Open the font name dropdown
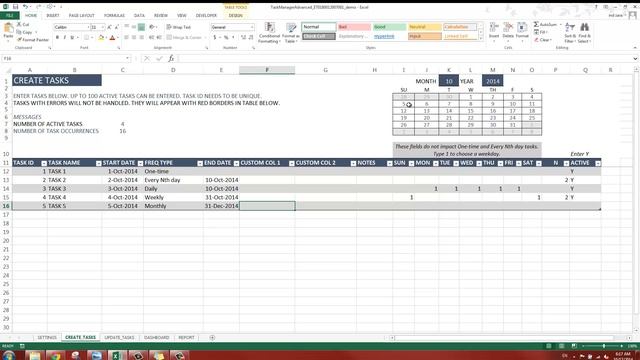Screen dimensions: 640x360 click(88, 27)
